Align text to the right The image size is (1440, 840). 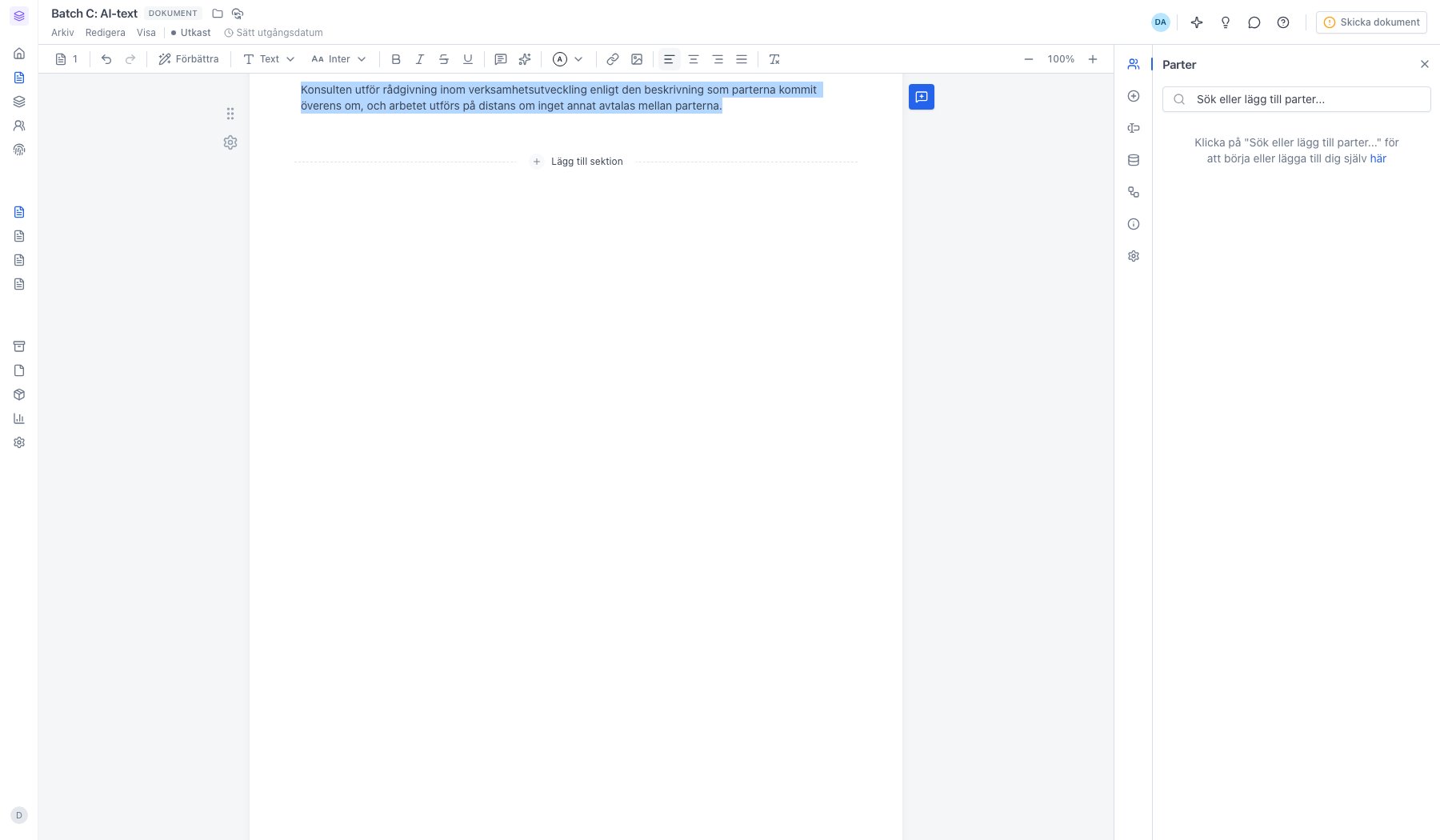pyautogui.click(x=718, y=59)
